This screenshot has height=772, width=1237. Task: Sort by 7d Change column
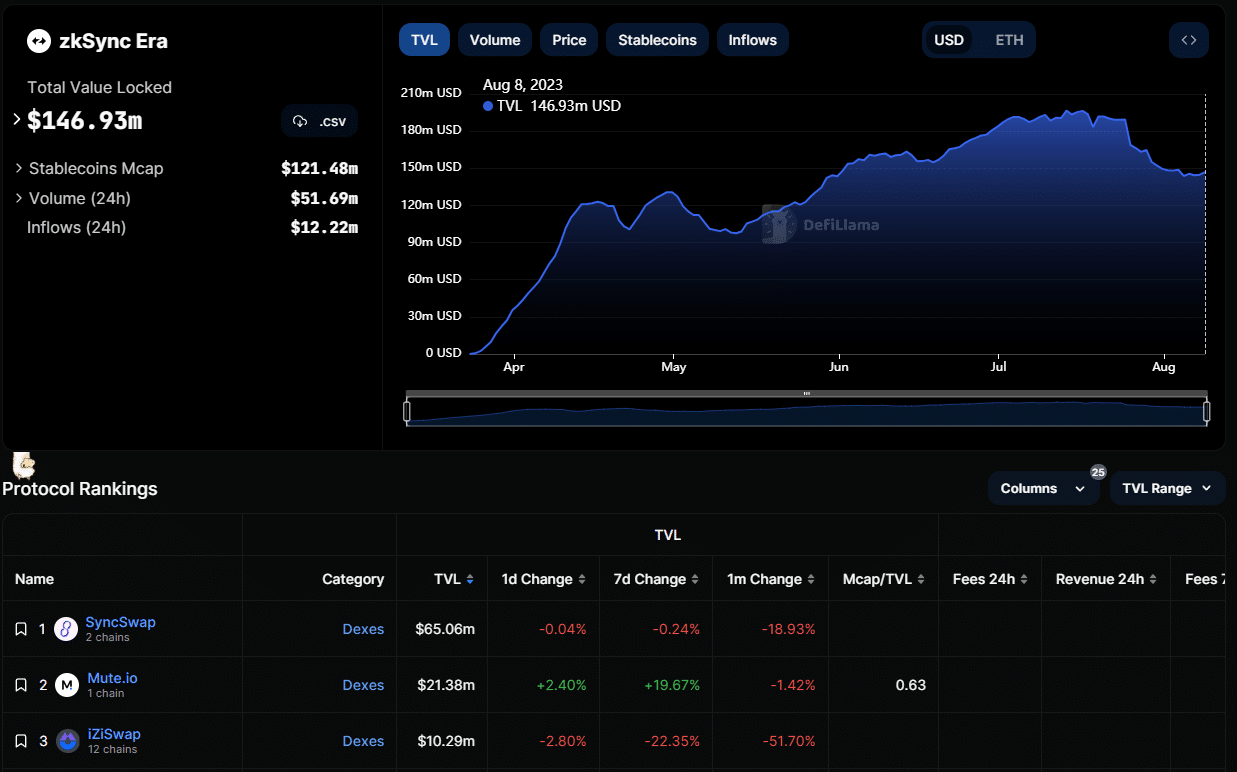[695, 579]
